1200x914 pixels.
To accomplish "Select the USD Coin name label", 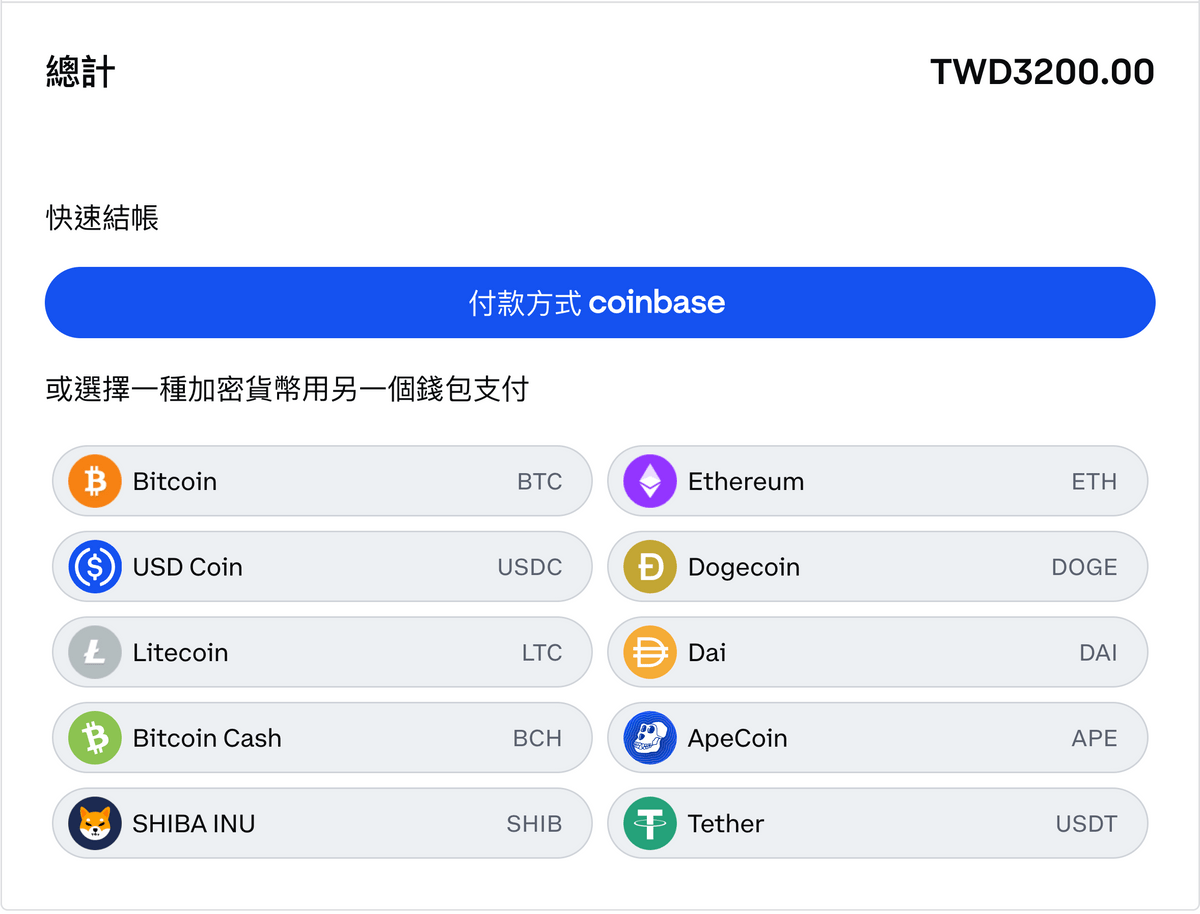I will click(x=188, y=567).
